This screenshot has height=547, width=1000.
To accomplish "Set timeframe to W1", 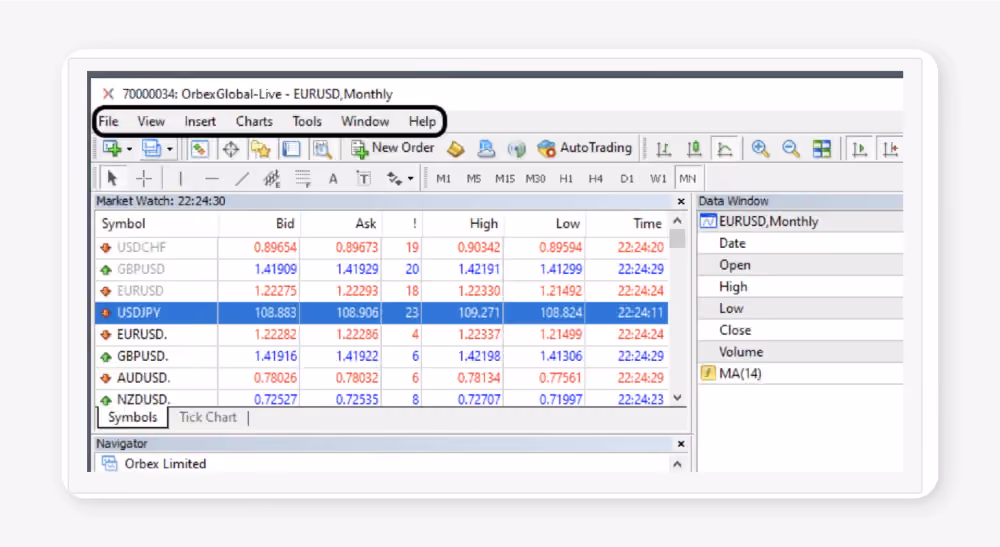I will point(658,179).
